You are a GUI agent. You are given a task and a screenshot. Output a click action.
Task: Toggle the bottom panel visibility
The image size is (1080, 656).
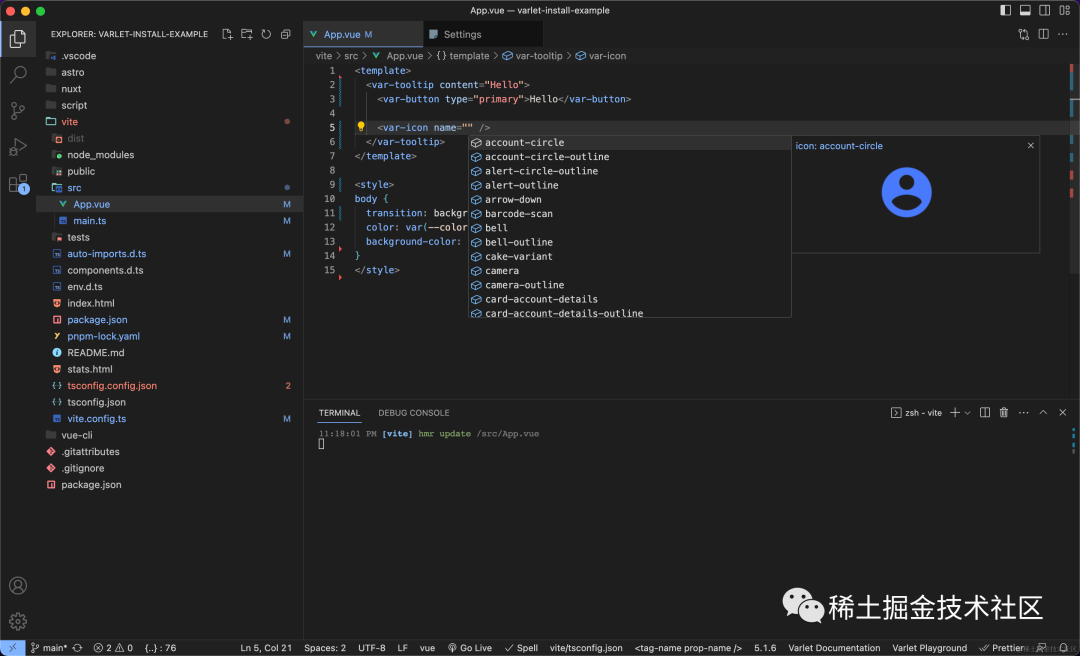click(1026, 10)
